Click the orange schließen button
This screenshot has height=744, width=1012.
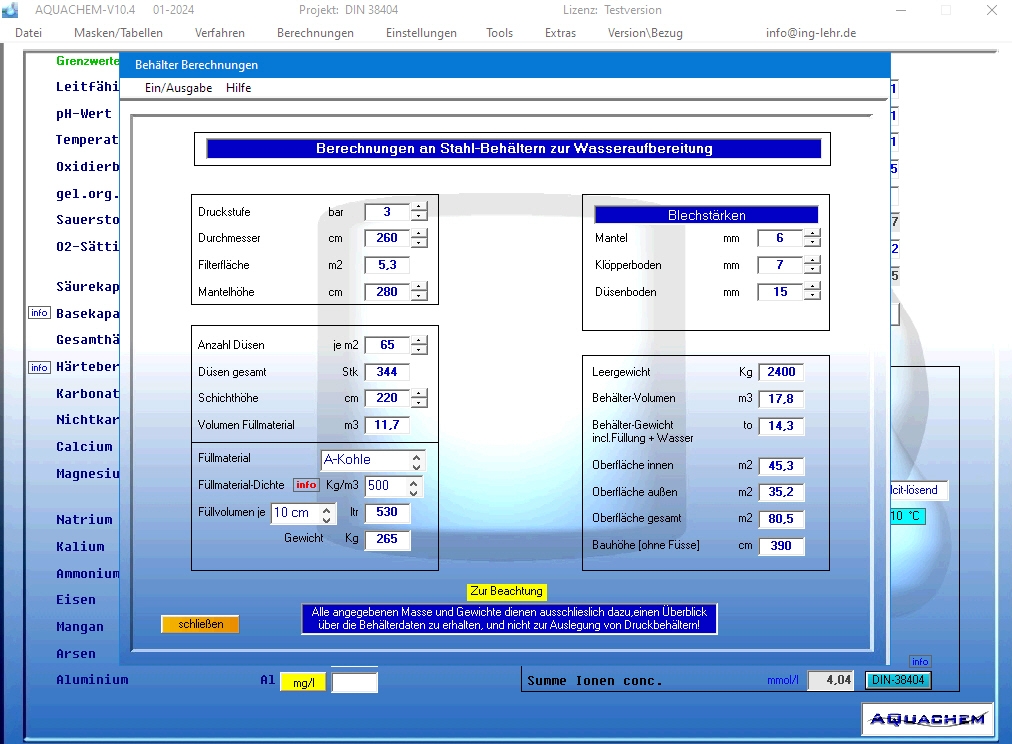tap(200, 624)
